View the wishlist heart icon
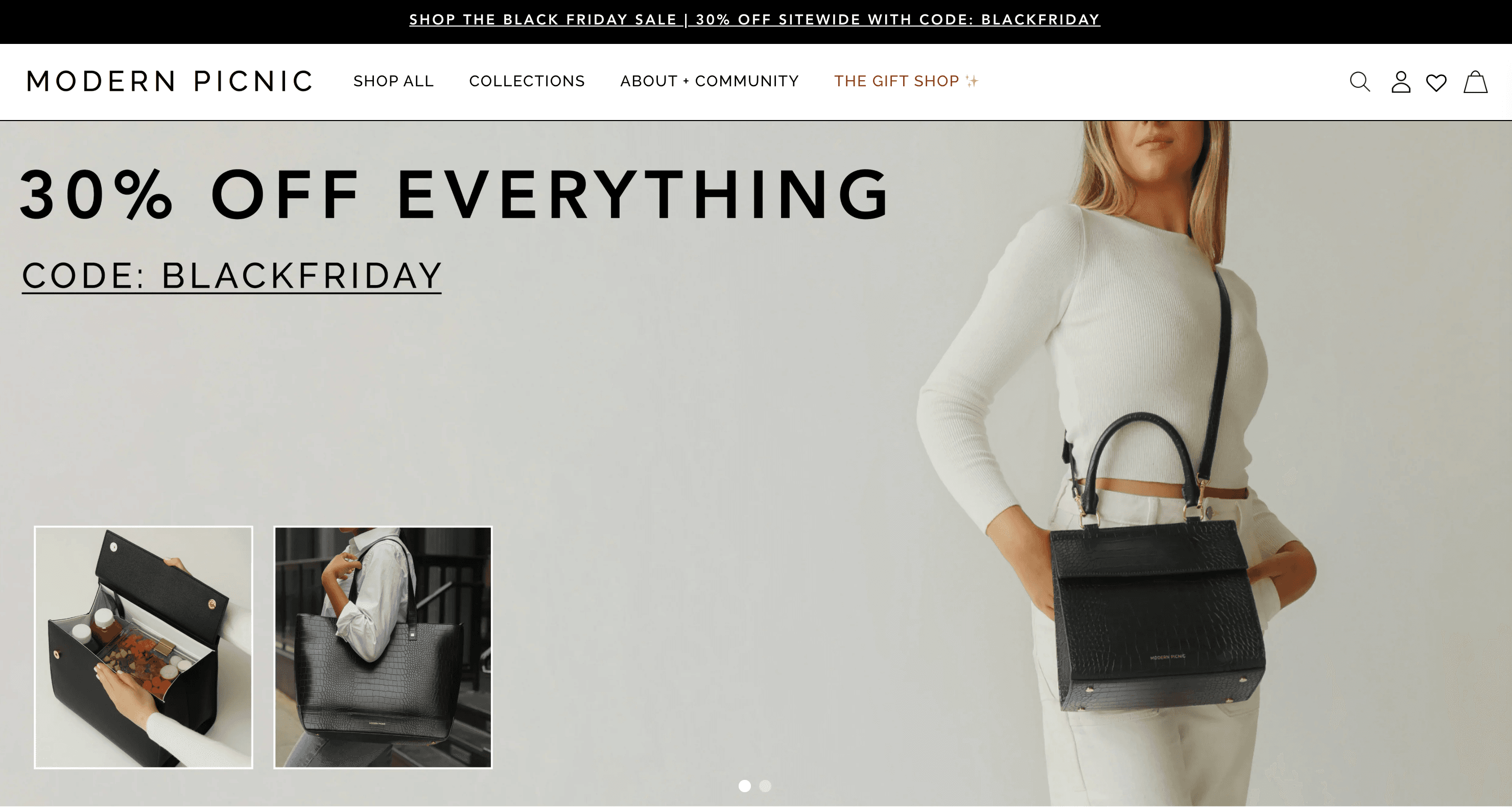1512x808 pixels. coord(1436,83)
